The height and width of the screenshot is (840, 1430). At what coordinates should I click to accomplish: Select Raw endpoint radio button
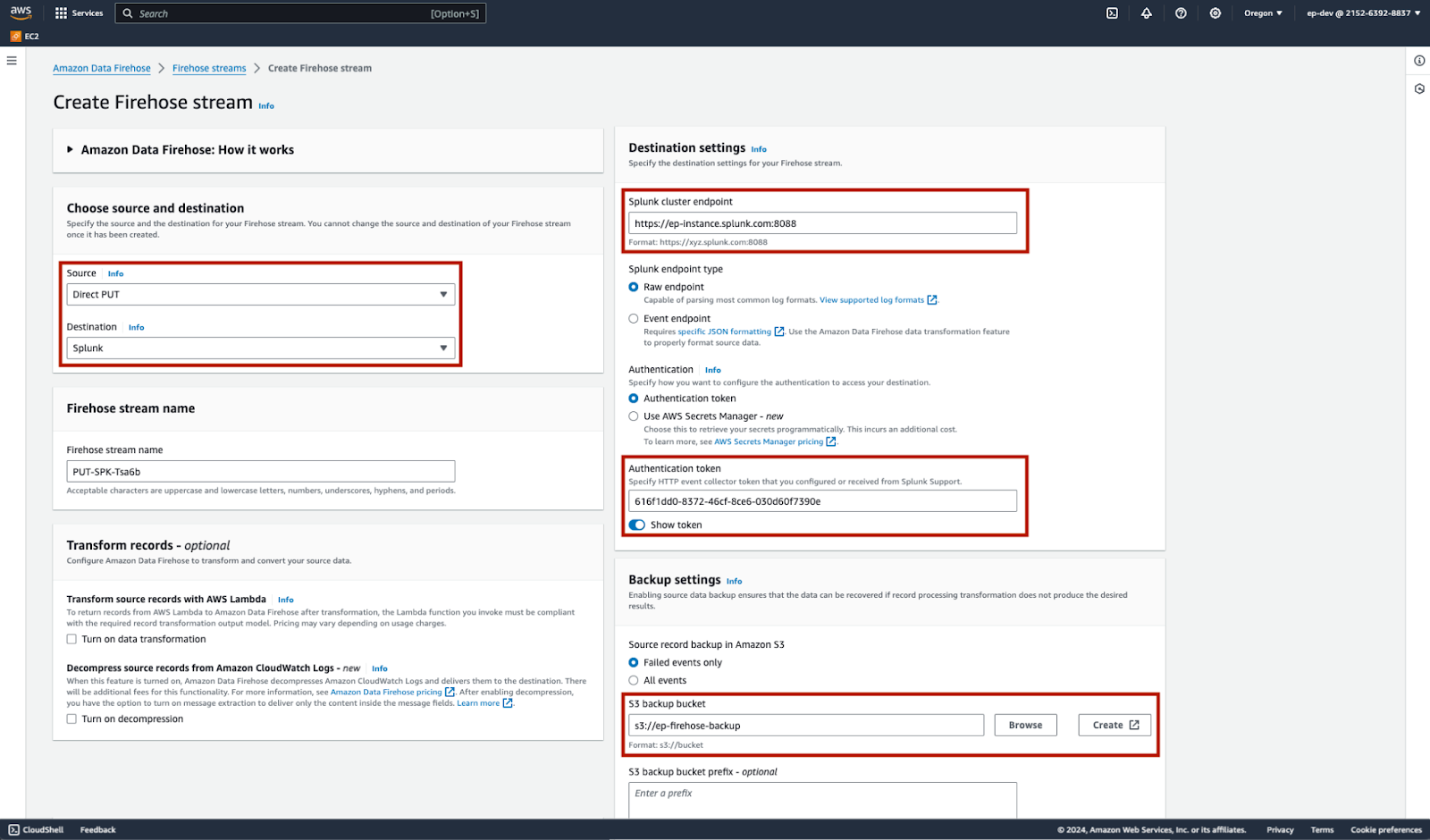[x=634, y=287]
